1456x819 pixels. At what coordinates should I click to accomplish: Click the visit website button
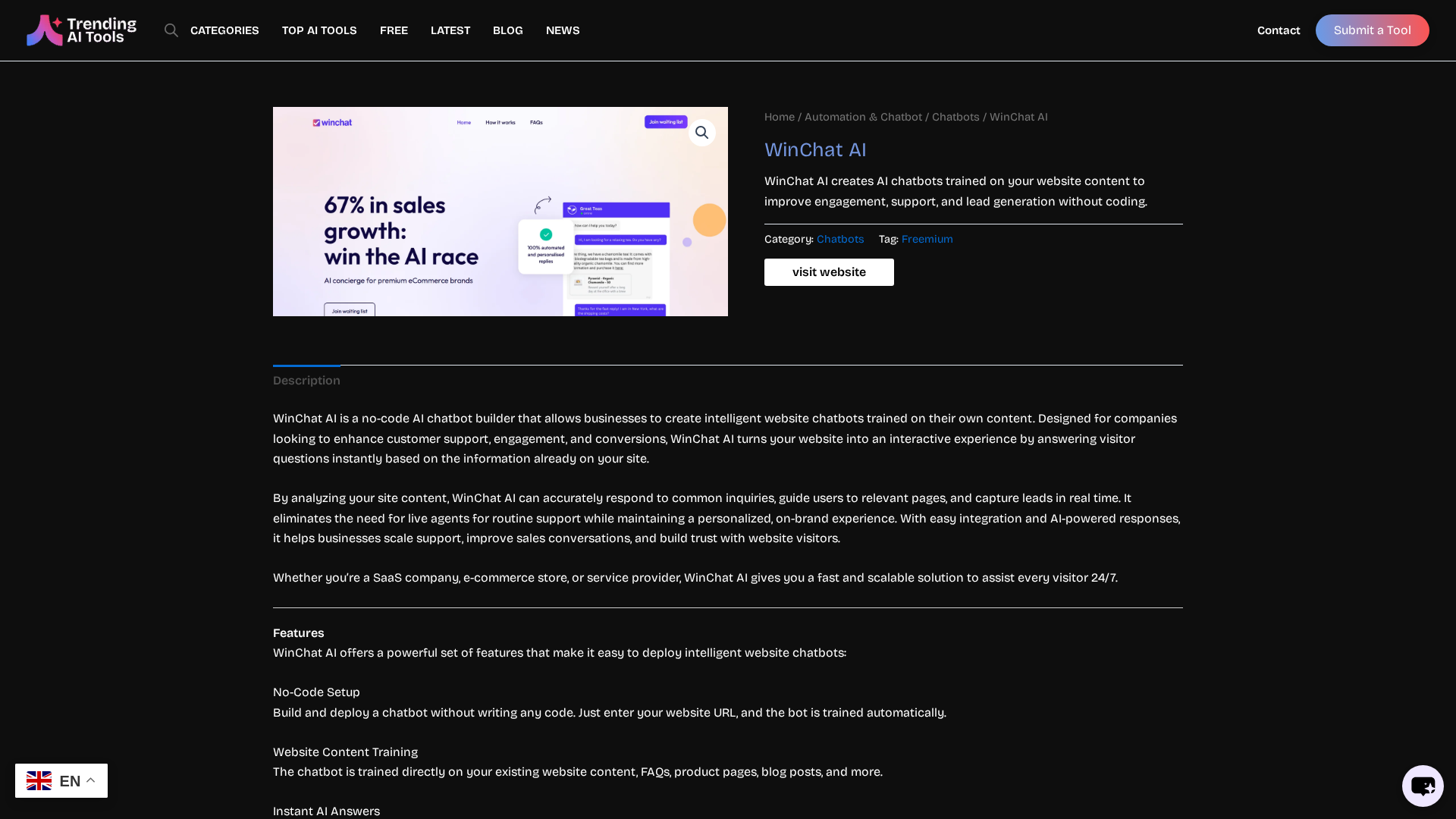[x=829, y=272]
